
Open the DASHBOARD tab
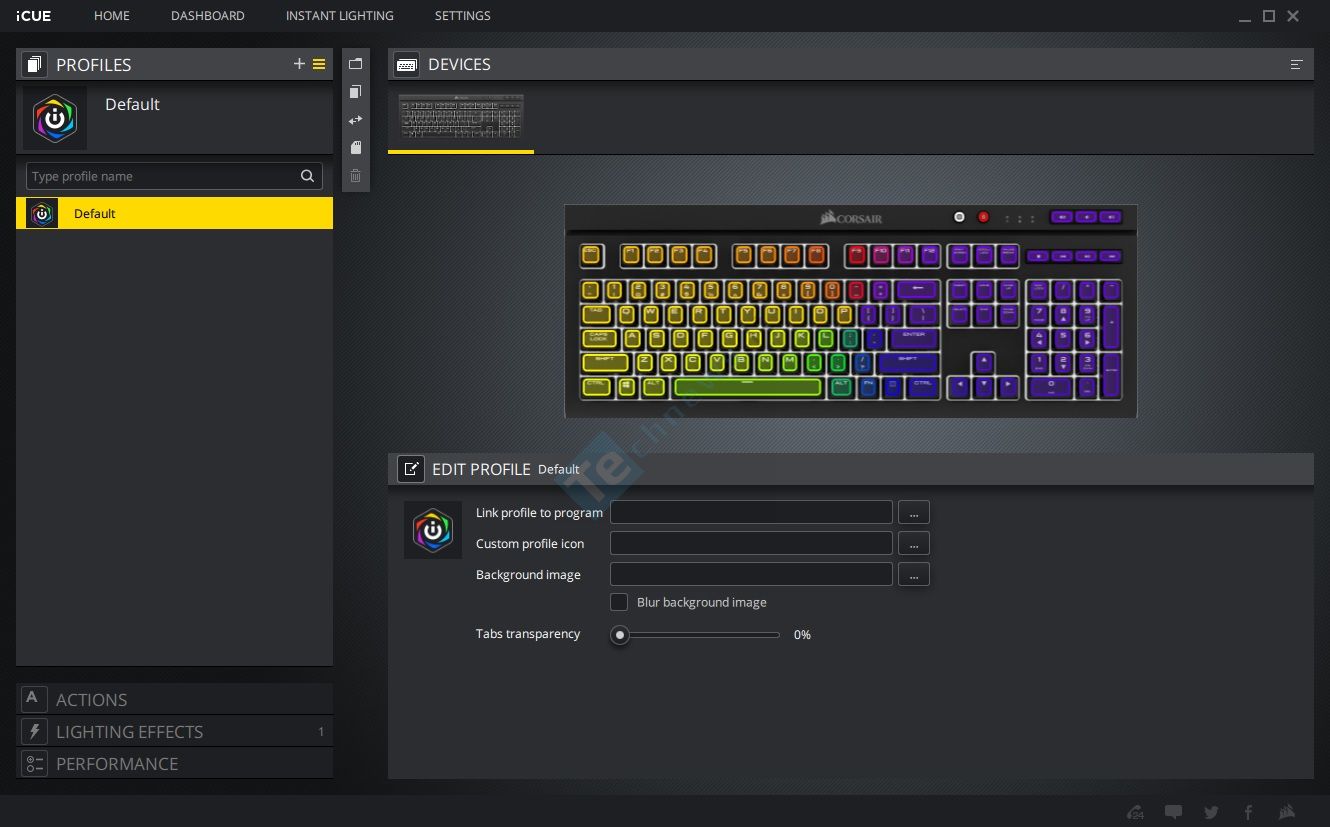coord(208,16)
